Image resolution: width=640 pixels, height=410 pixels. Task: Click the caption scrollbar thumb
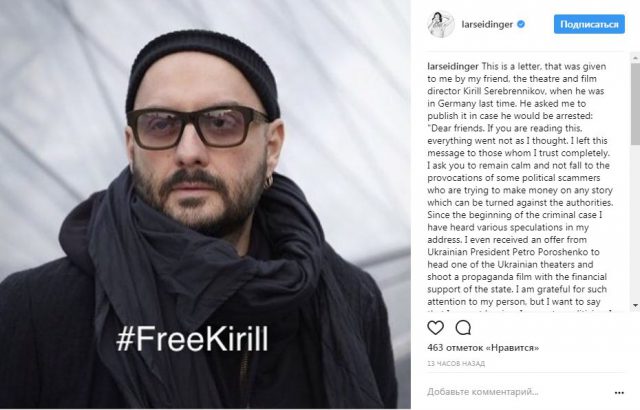pyautogui.click(x=636, y=104)
